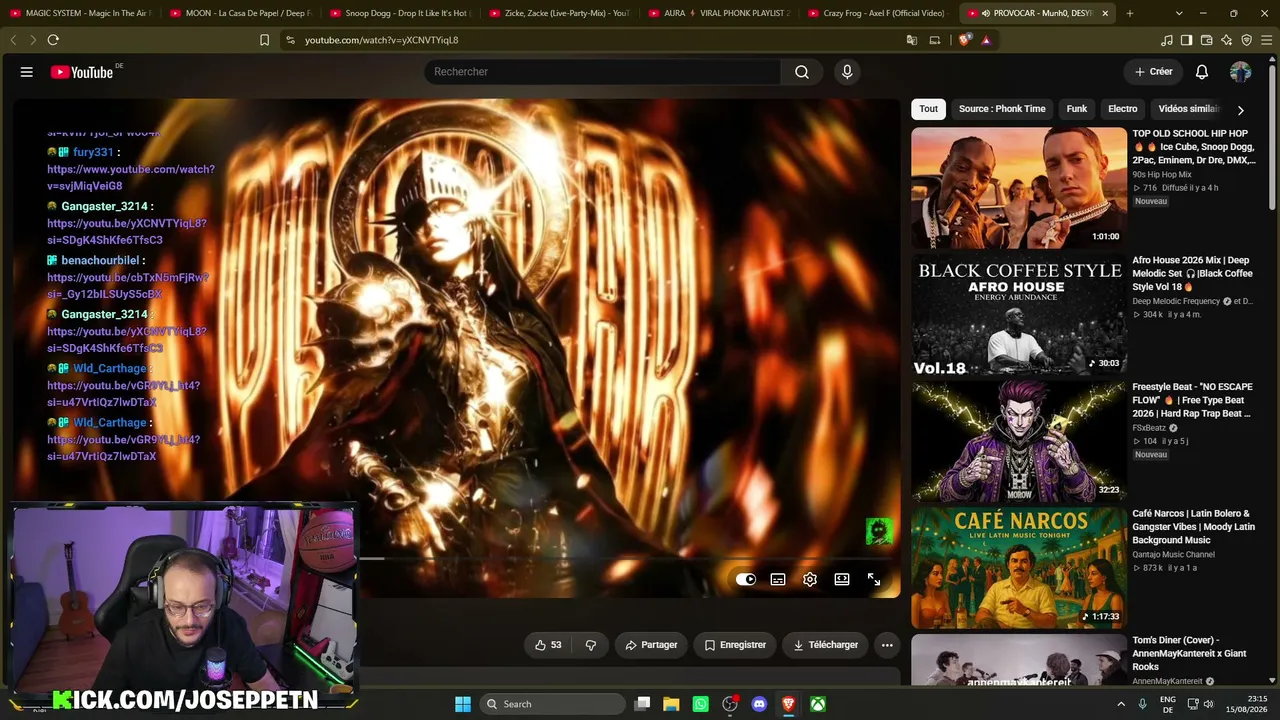Start voice search with the microphone
Screen dimensions: 1280x720
tap(847, 72)
